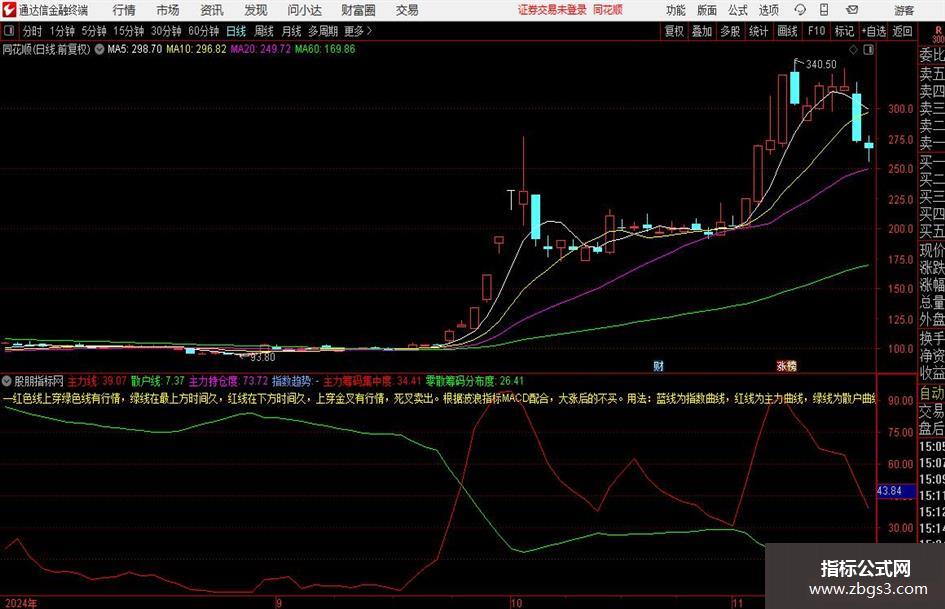The image size is (945, 609).
Task: Click the 2024年 date label on timeline
Action: (21, 603)
